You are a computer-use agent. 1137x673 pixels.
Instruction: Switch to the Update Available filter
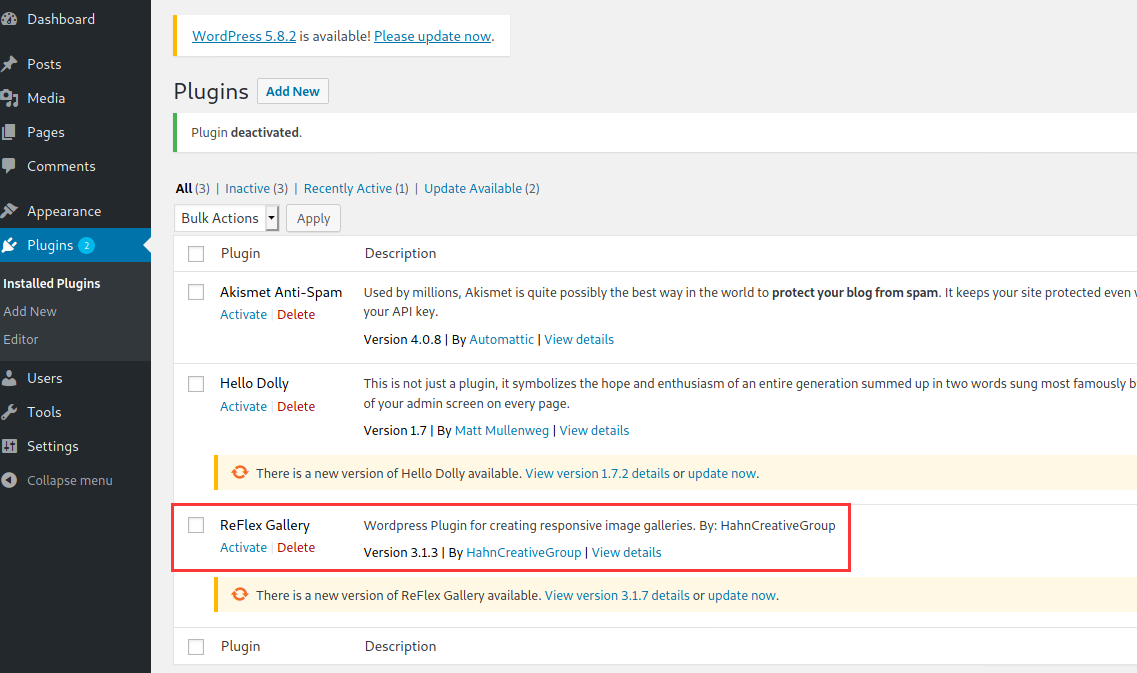pos(471,188)
